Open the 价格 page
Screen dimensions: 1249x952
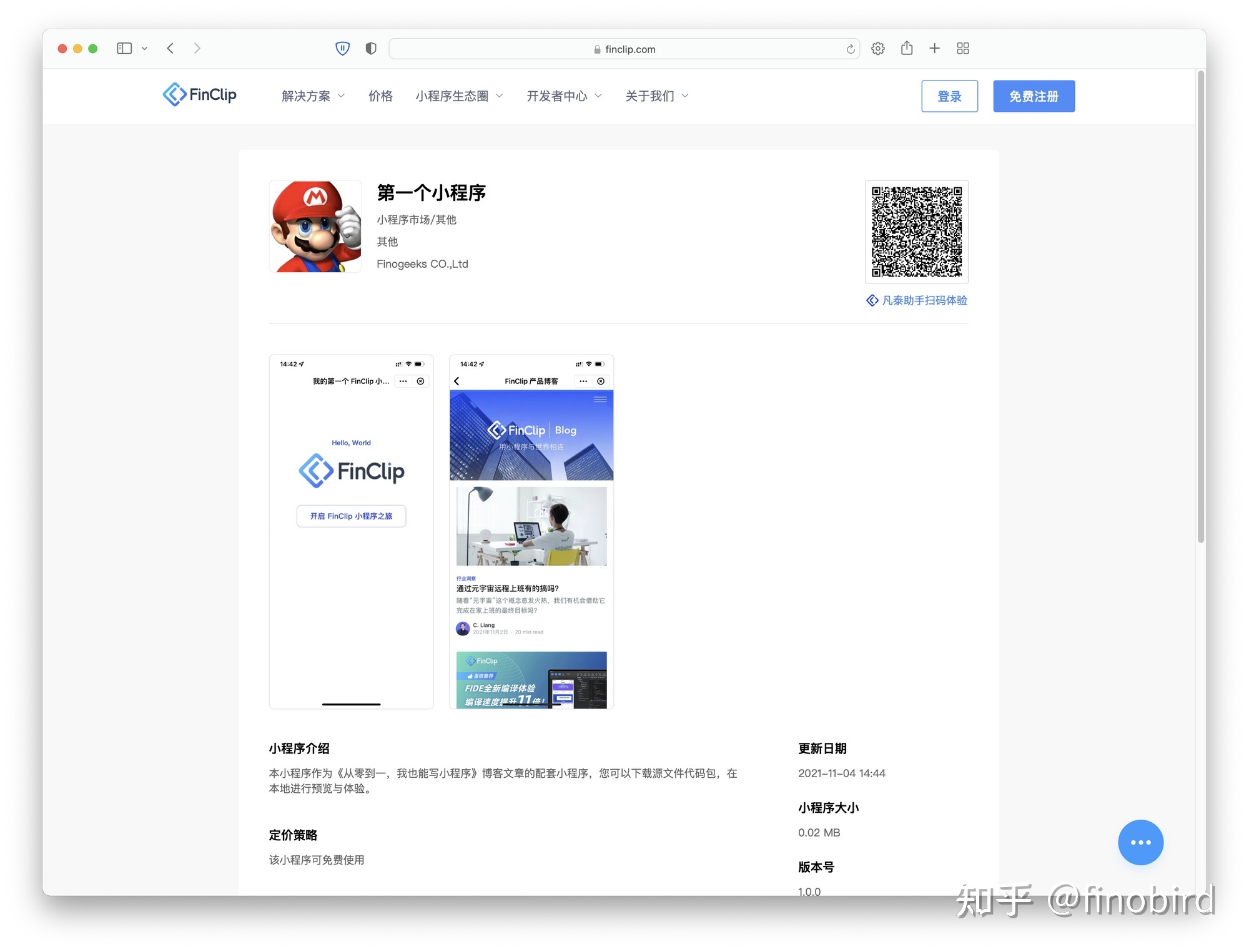tap(380, 96)
